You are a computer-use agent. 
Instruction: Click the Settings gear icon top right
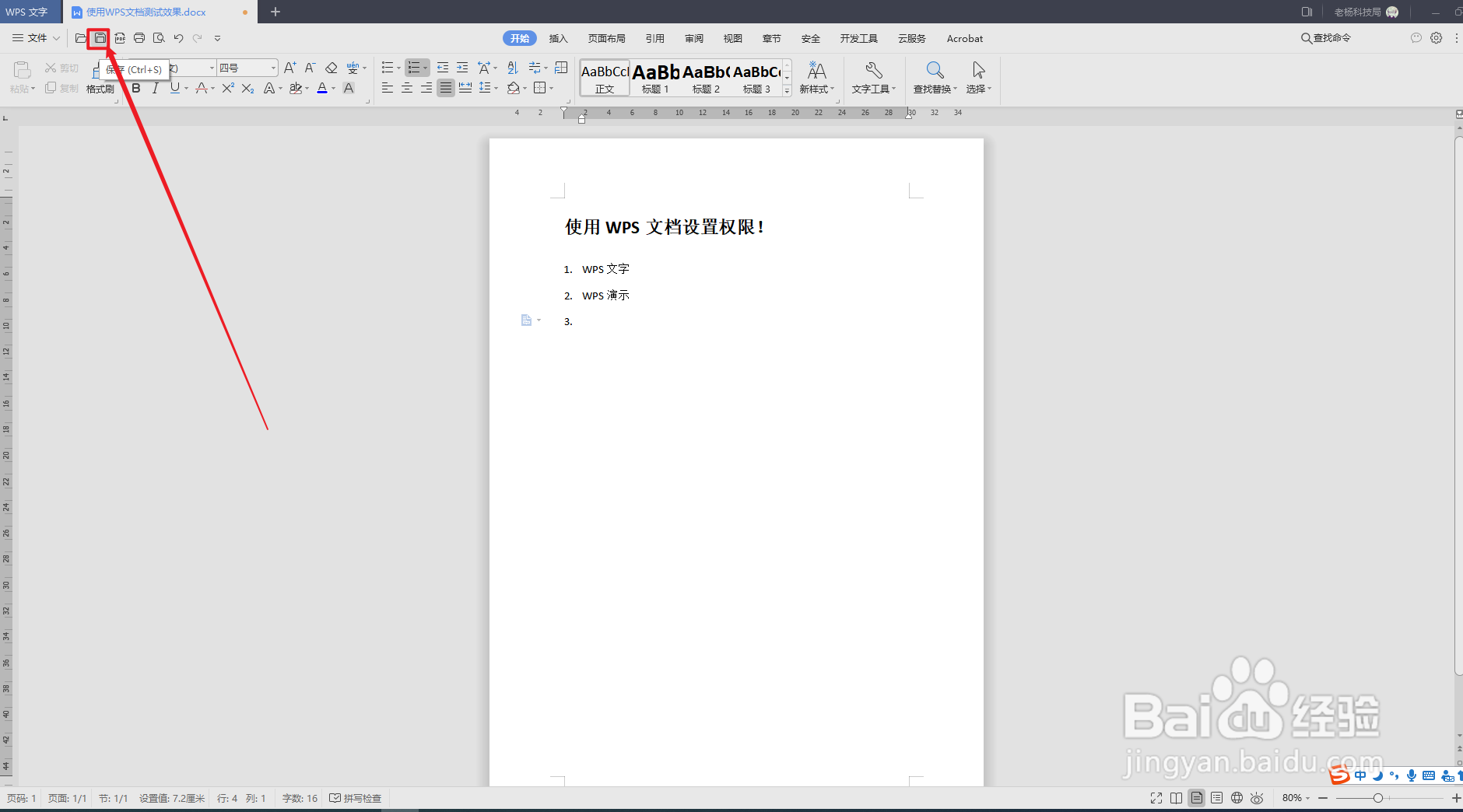pos(1436,38)
